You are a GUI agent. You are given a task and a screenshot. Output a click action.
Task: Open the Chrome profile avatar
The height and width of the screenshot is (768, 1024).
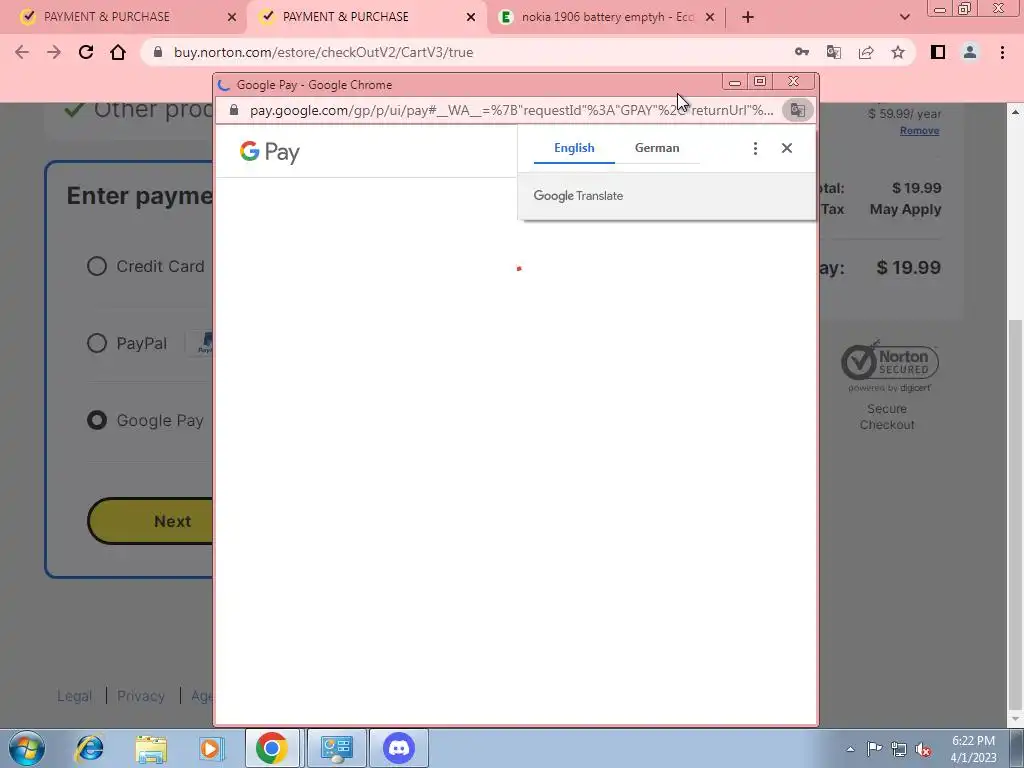tap(970, 52)
